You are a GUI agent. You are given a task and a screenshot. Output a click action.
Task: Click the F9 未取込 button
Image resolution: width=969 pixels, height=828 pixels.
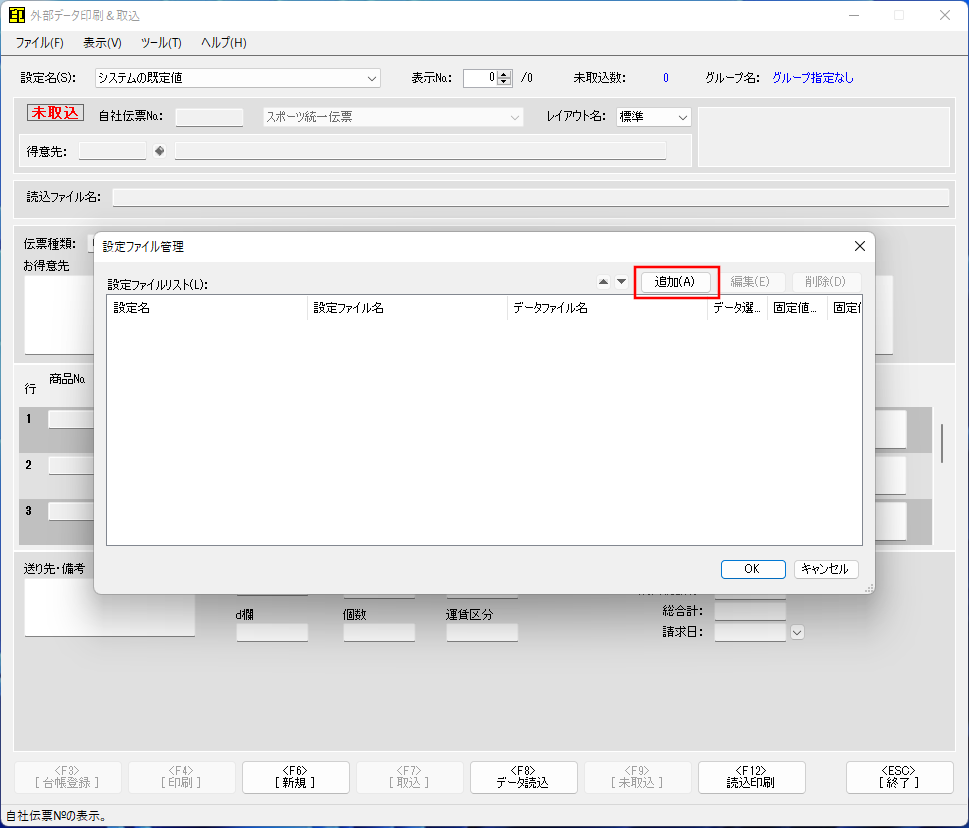coord(637,777)
